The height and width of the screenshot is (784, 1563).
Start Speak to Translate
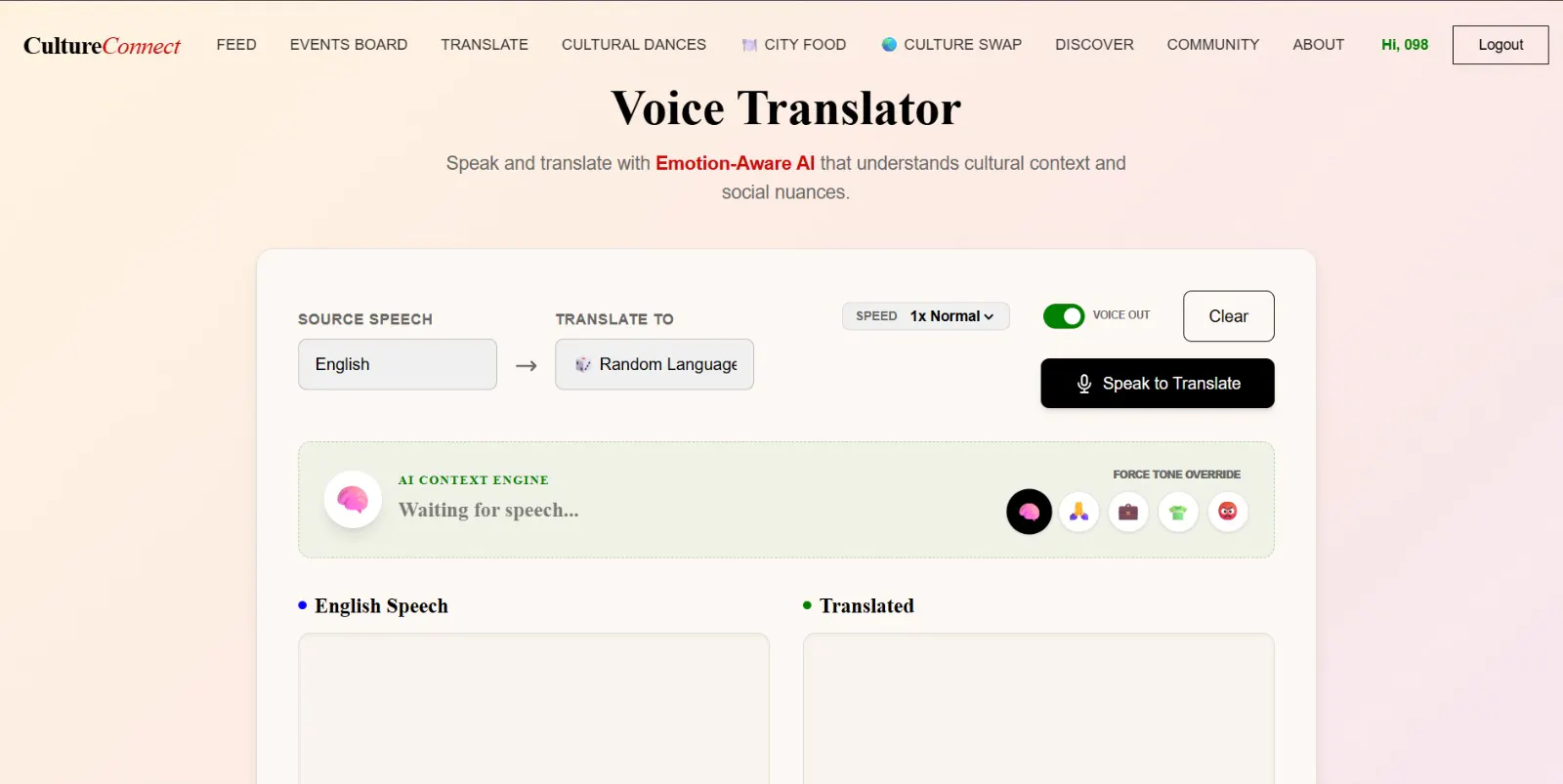(1158, 384)
